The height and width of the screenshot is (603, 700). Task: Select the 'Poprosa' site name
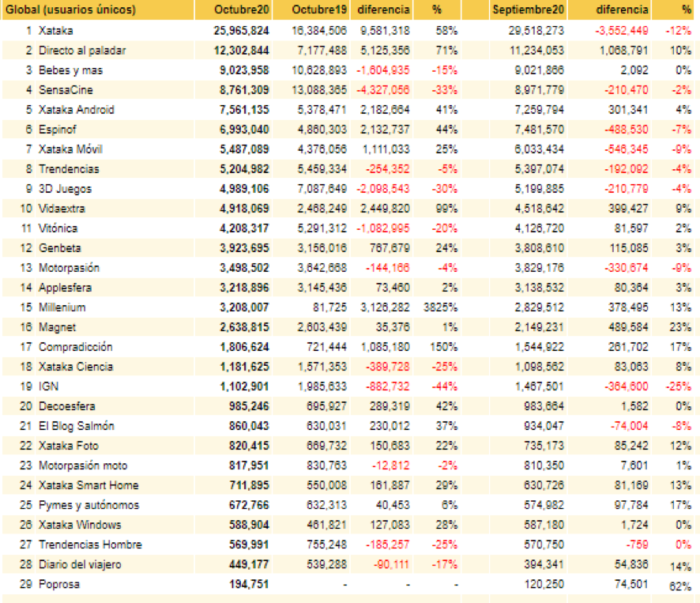coord(59,584)
